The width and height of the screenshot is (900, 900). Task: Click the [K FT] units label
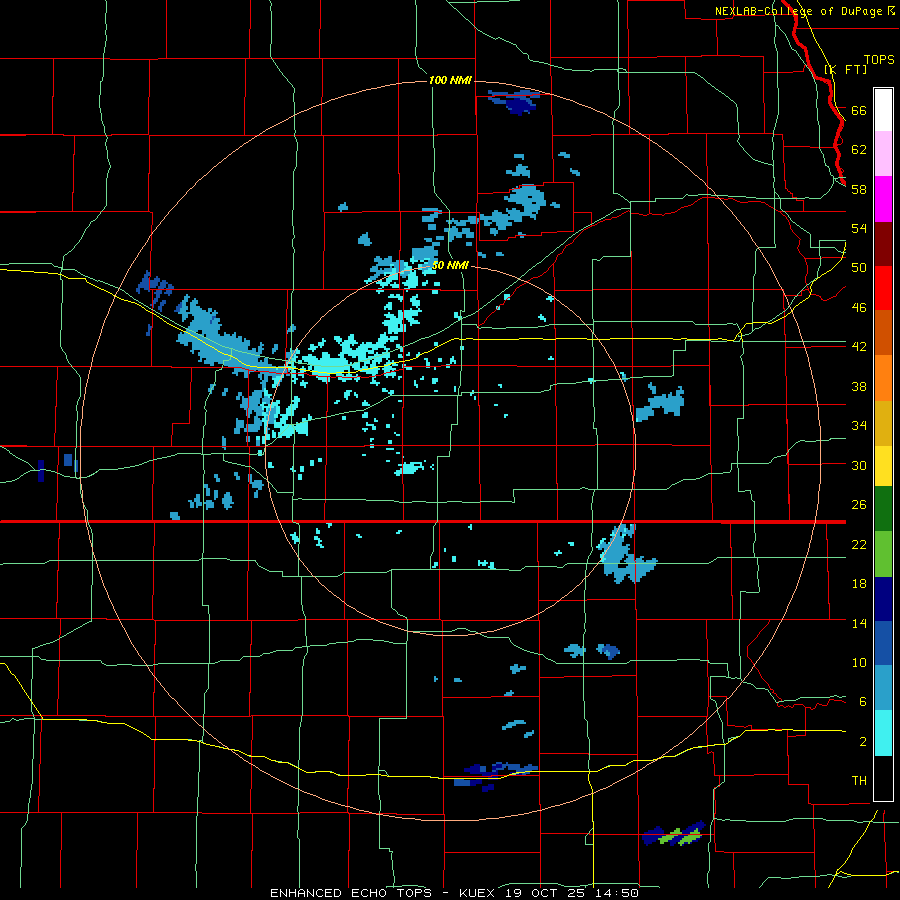845,69
